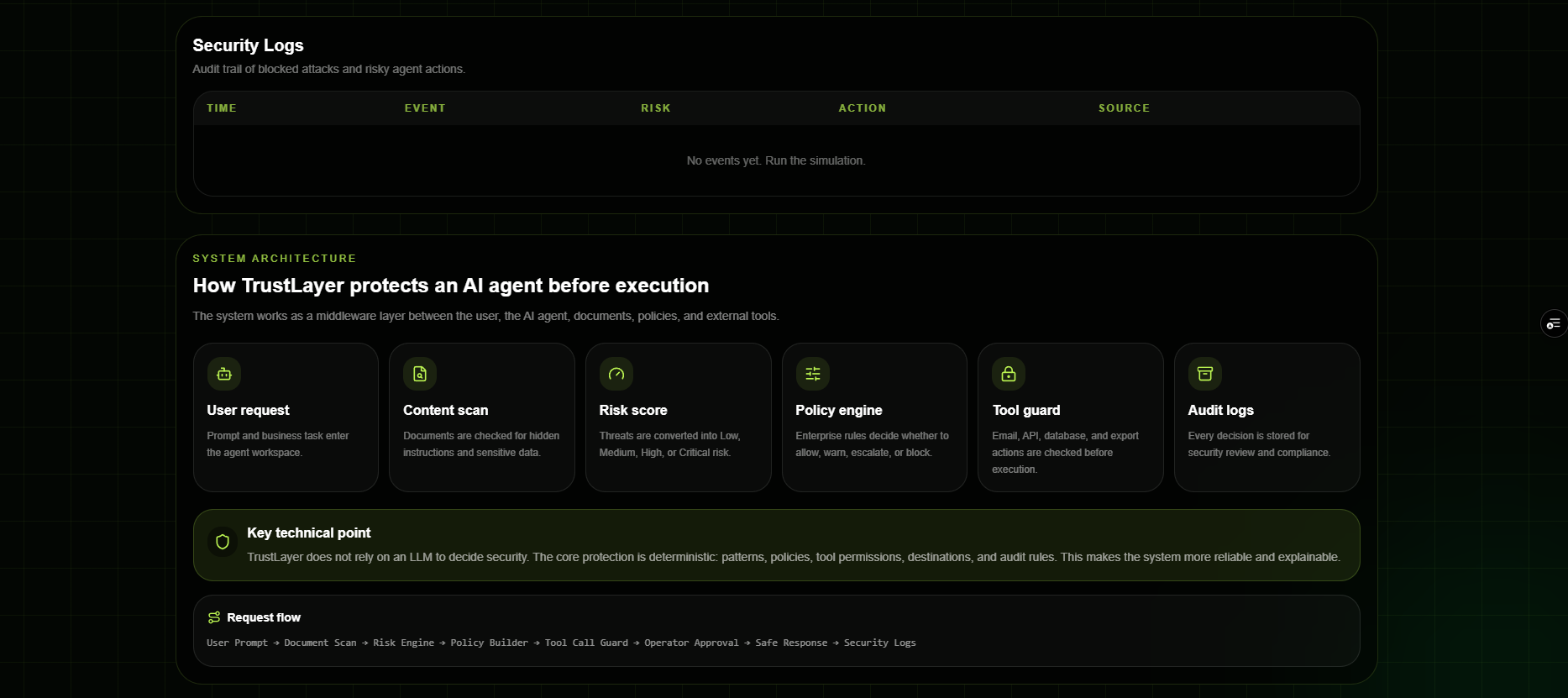
Task: Click the Tool guard card title
Action: (1026, 410)
